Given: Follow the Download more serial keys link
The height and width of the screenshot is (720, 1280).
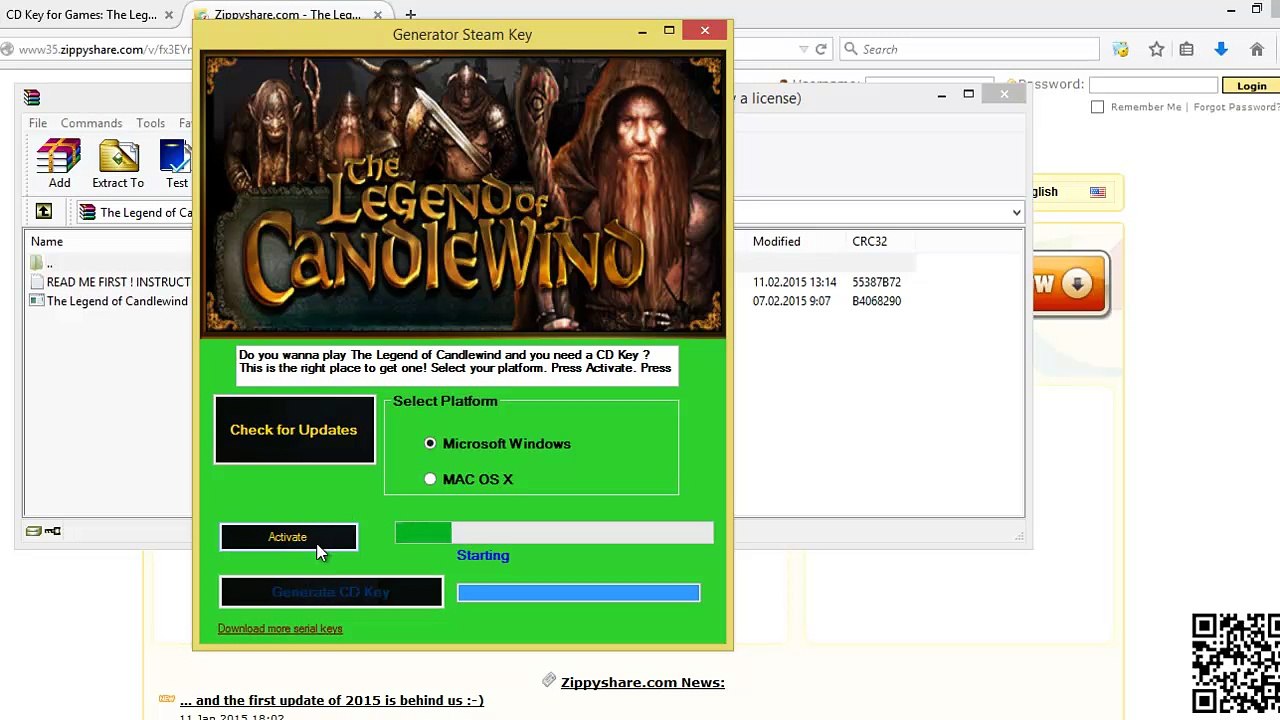Looking at the screenshot, I should click(280, 629).
